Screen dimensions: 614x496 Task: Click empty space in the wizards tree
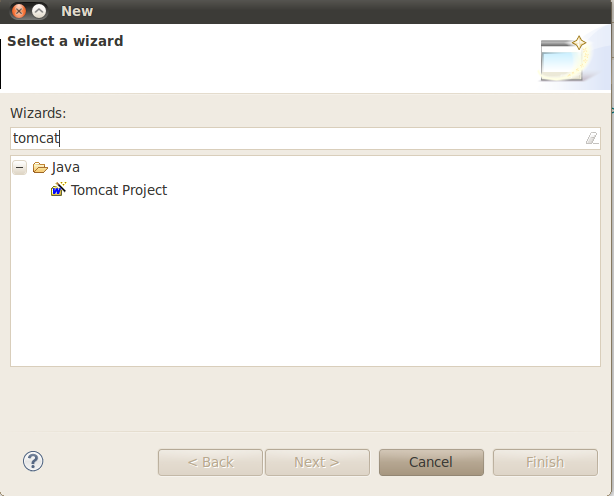click(305, 282)
